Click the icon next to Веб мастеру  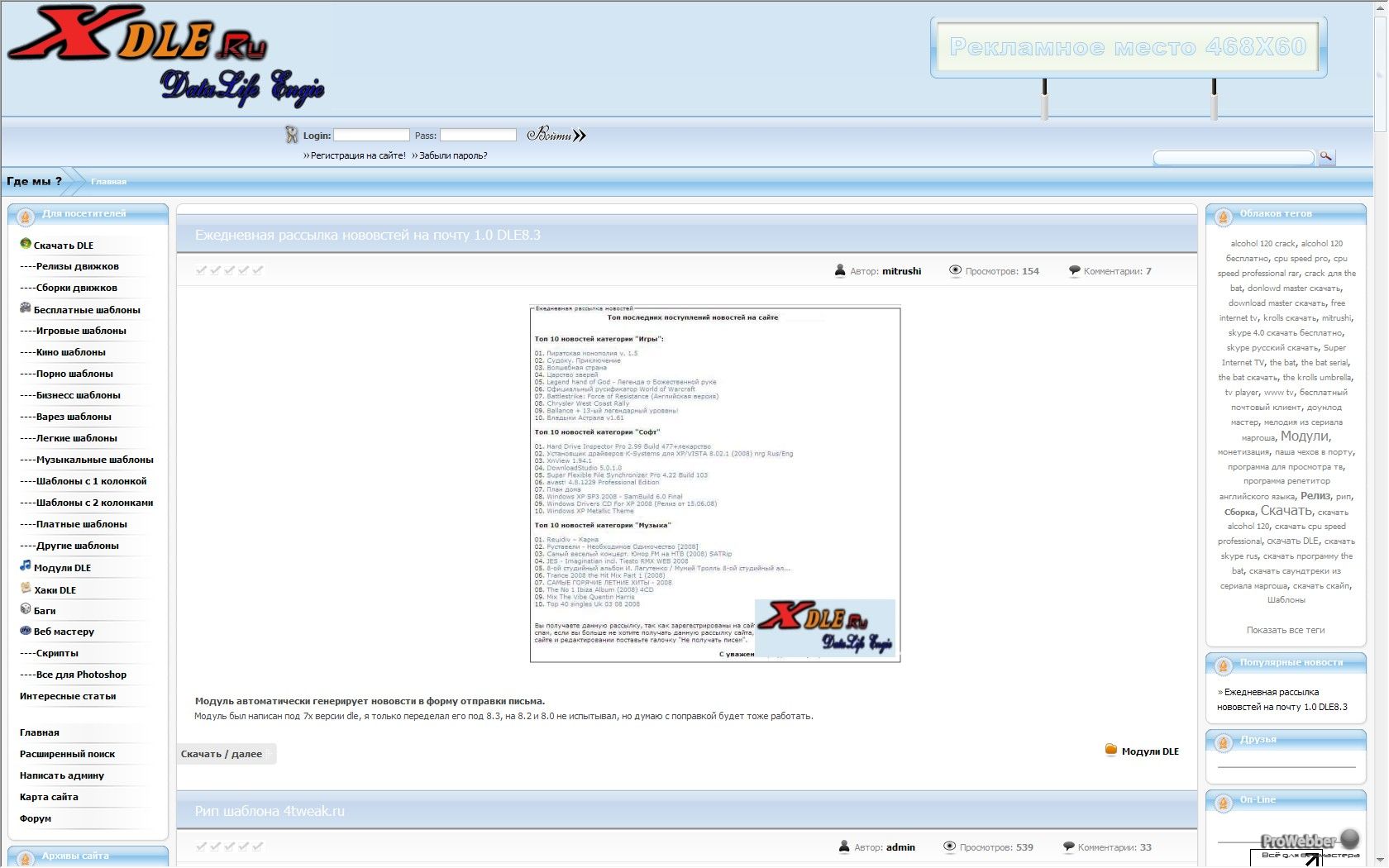coord(25,631)
